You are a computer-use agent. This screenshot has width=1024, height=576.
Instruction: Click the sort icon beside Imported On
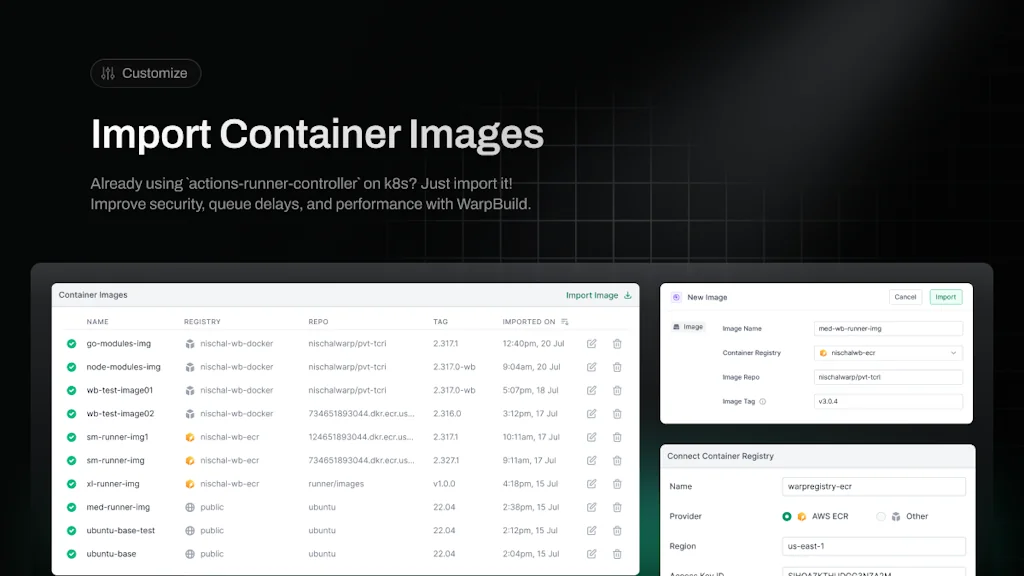(565, 322)
